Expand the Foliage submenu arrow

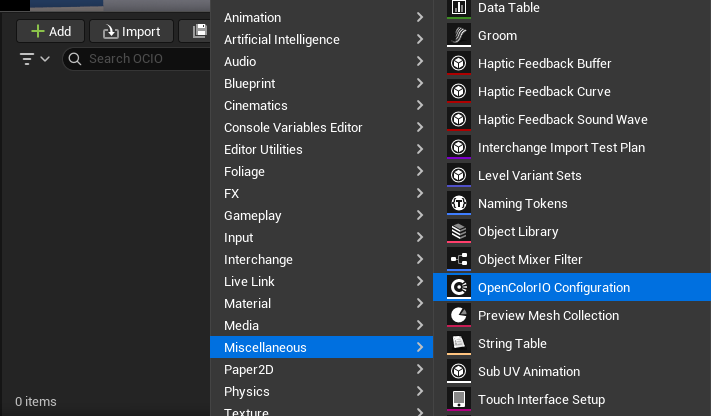coord(420,171)
